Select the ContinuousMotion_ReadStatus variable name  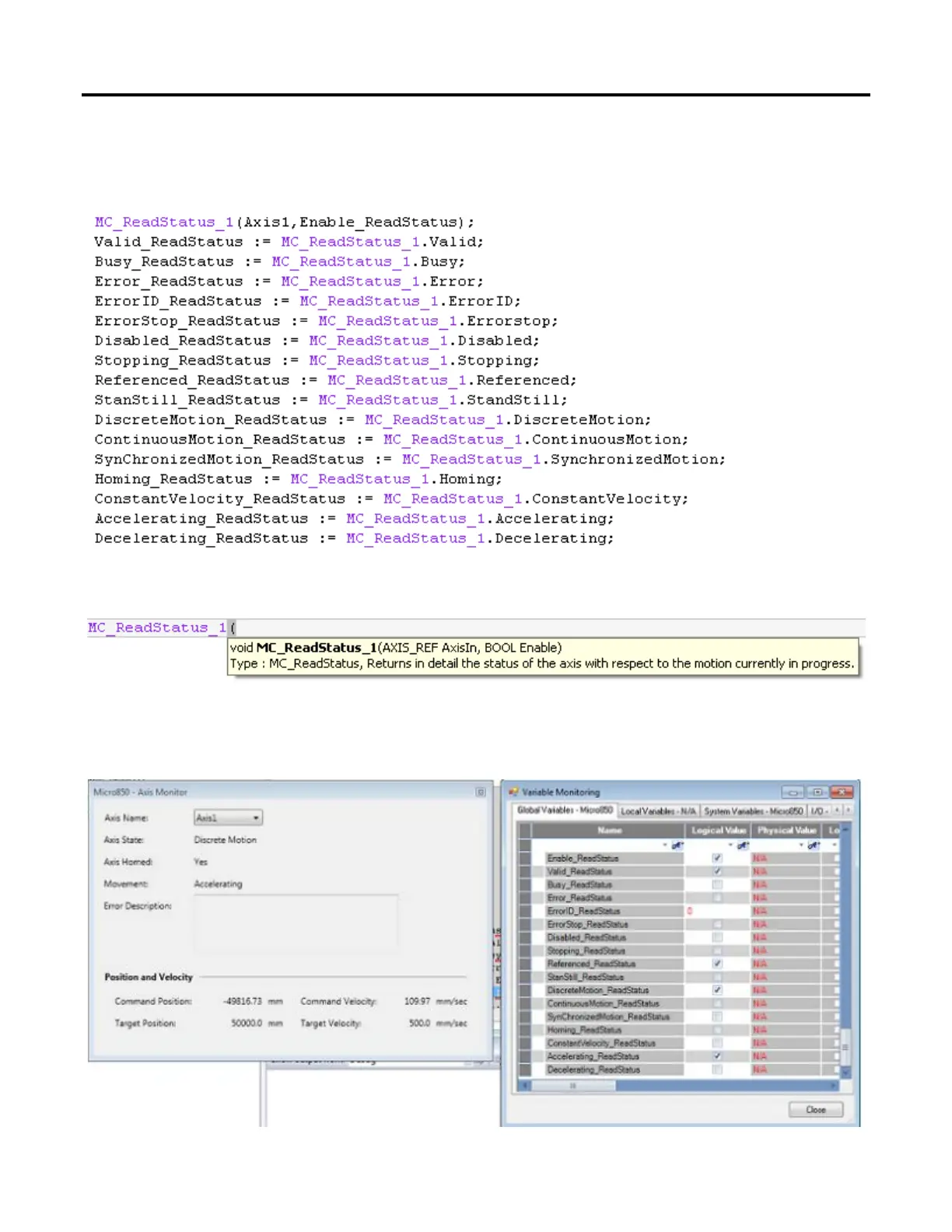point(603,1003)
